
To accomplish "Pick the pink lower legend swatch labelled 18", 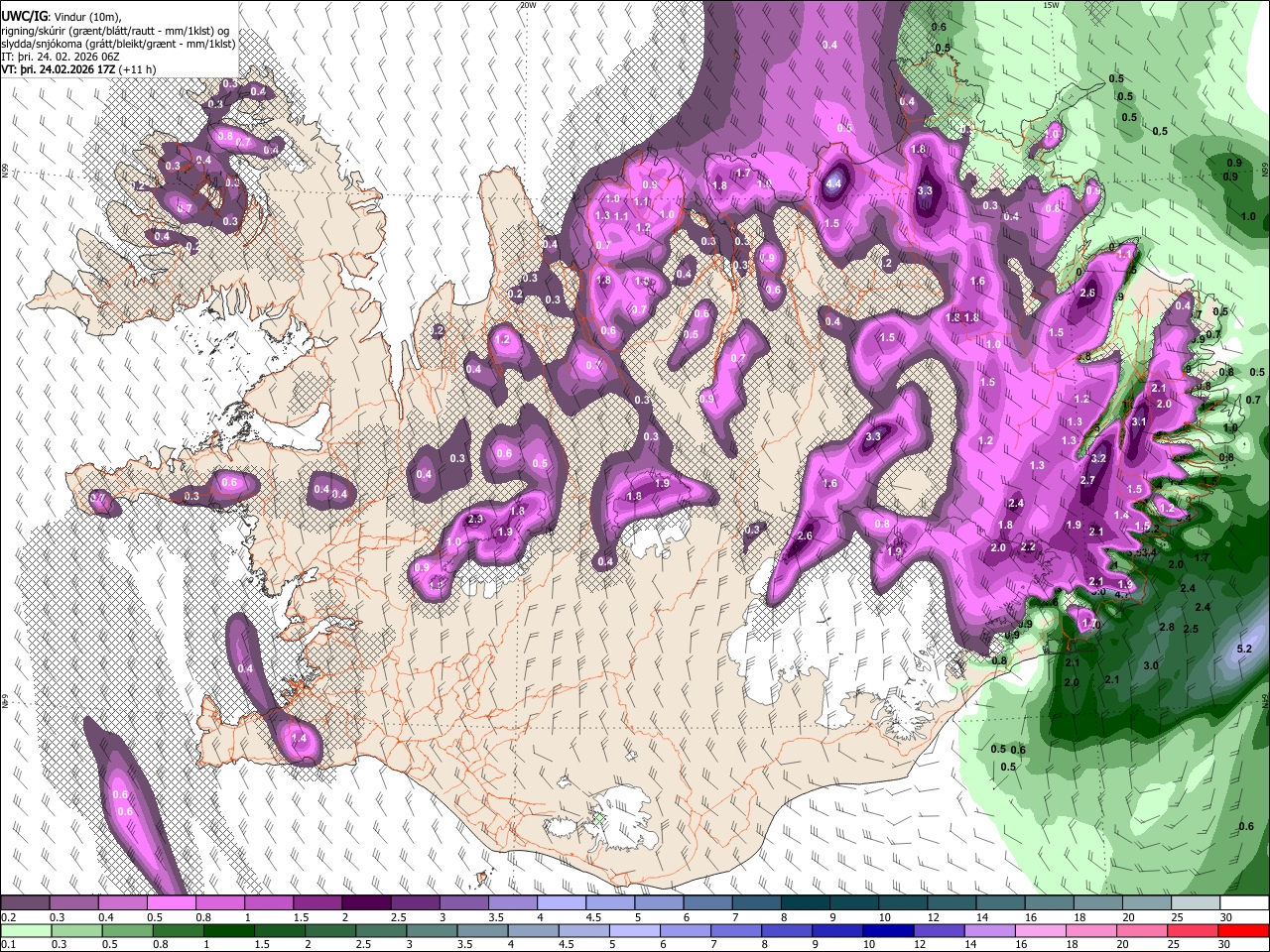I will [1089, 930].
